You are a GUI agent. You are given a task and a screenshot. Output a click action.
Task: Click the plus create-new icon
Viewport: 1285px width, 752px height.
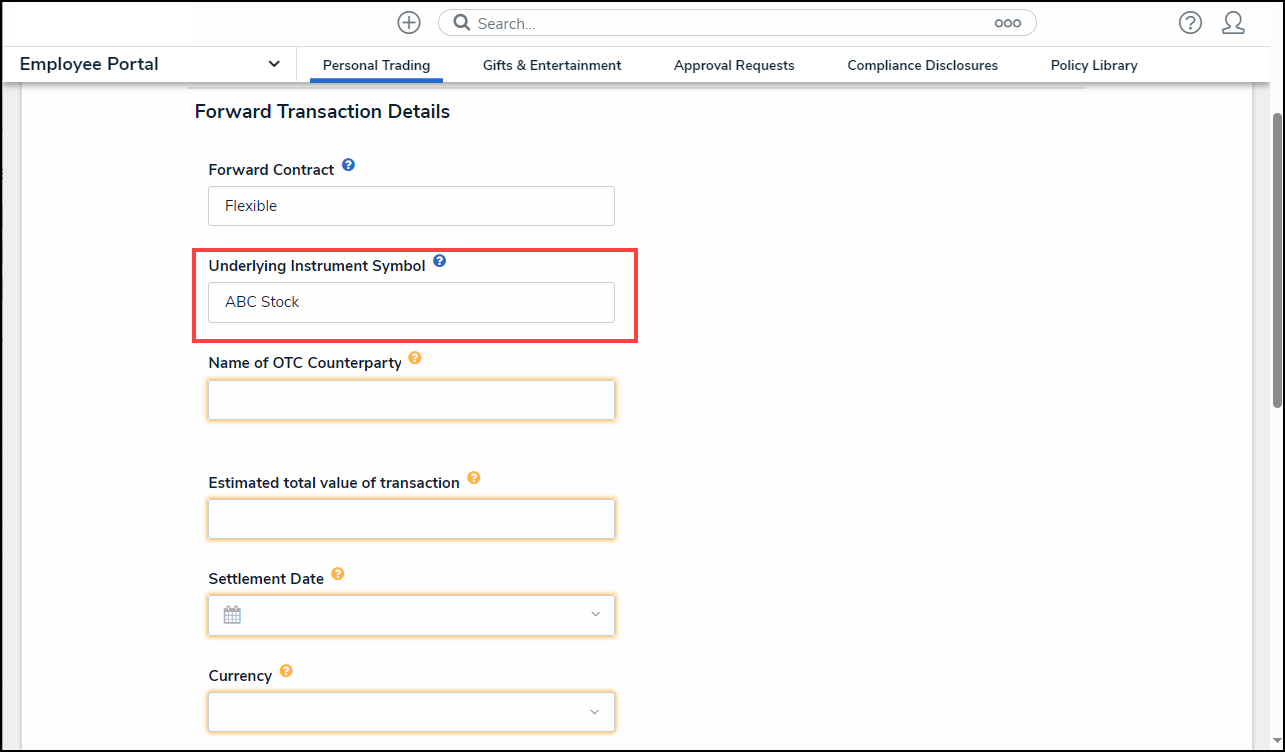click(x=409, y=23)
